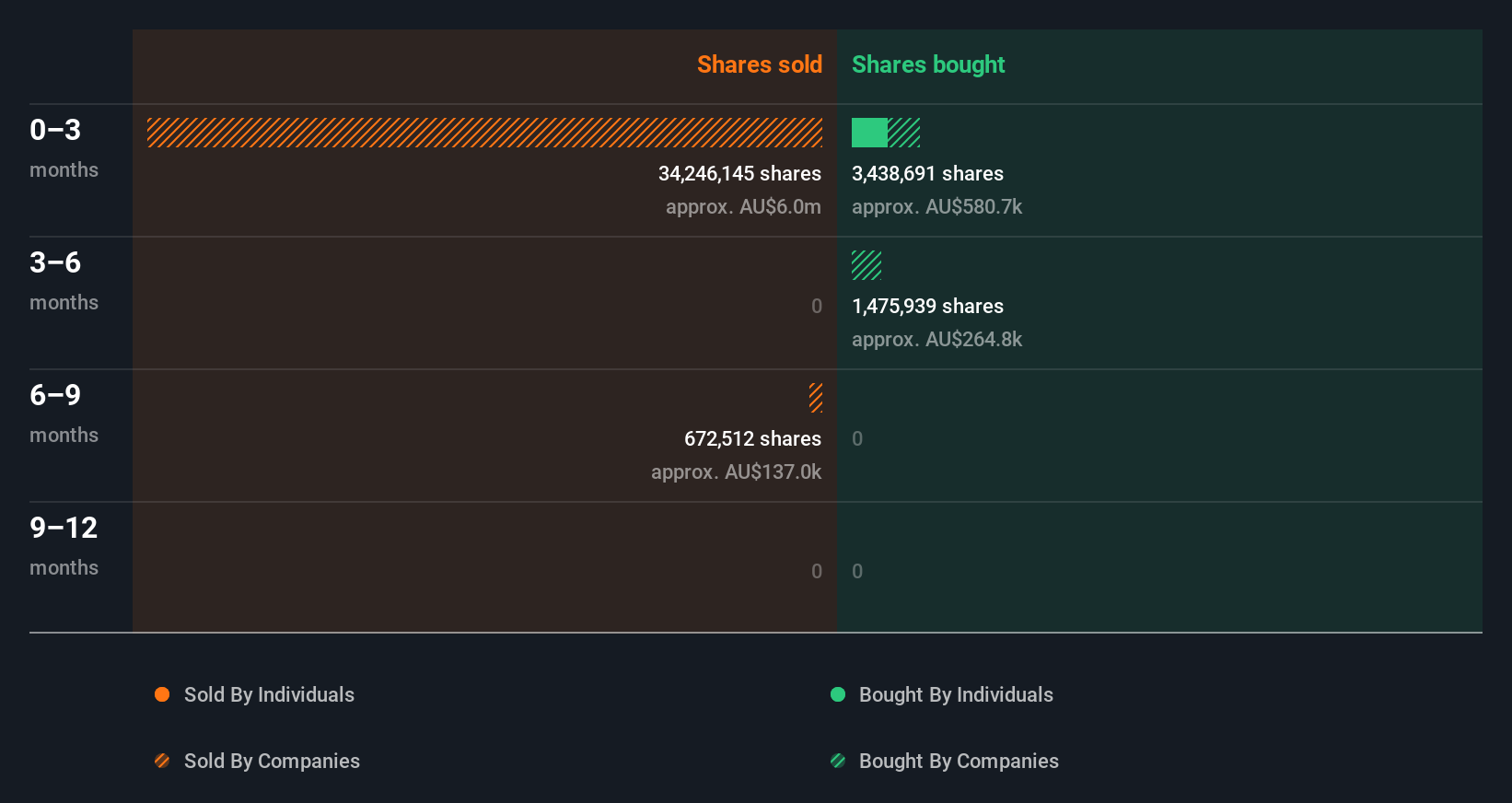Toggle the Bought By Individuals legend label

tap(956, 694)
